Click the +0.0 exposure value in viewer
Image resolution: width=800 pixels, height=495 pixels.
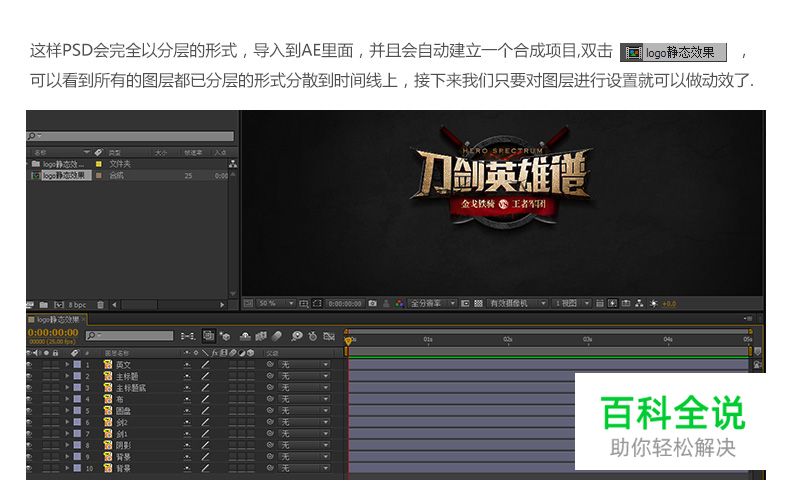(x=669, y=304)
